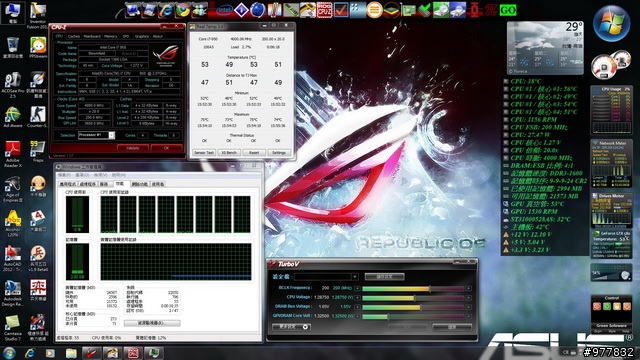Image resolution: width=640 pixels, height=360 pixels.
Task: Open the AutoCAD 2012 desktop shortcut
Action: 13,258
